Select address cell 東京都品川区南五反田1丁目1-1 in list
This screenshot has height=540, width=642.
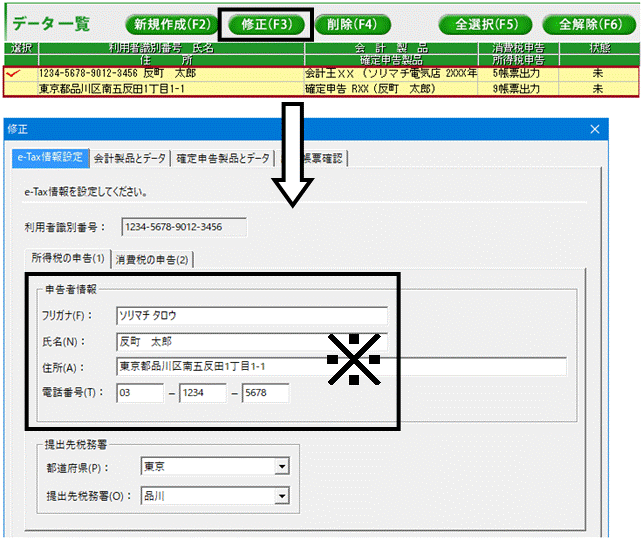[x=111, y=89]
